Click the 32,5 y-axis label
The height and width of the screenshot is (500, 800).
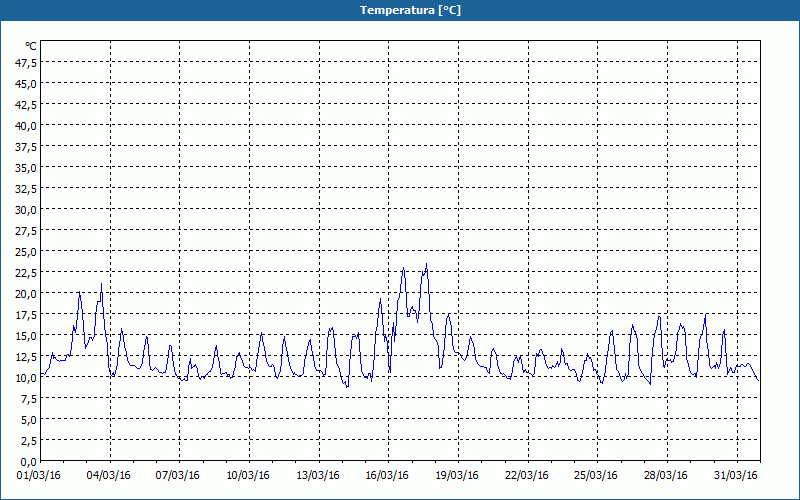(27, 189)
